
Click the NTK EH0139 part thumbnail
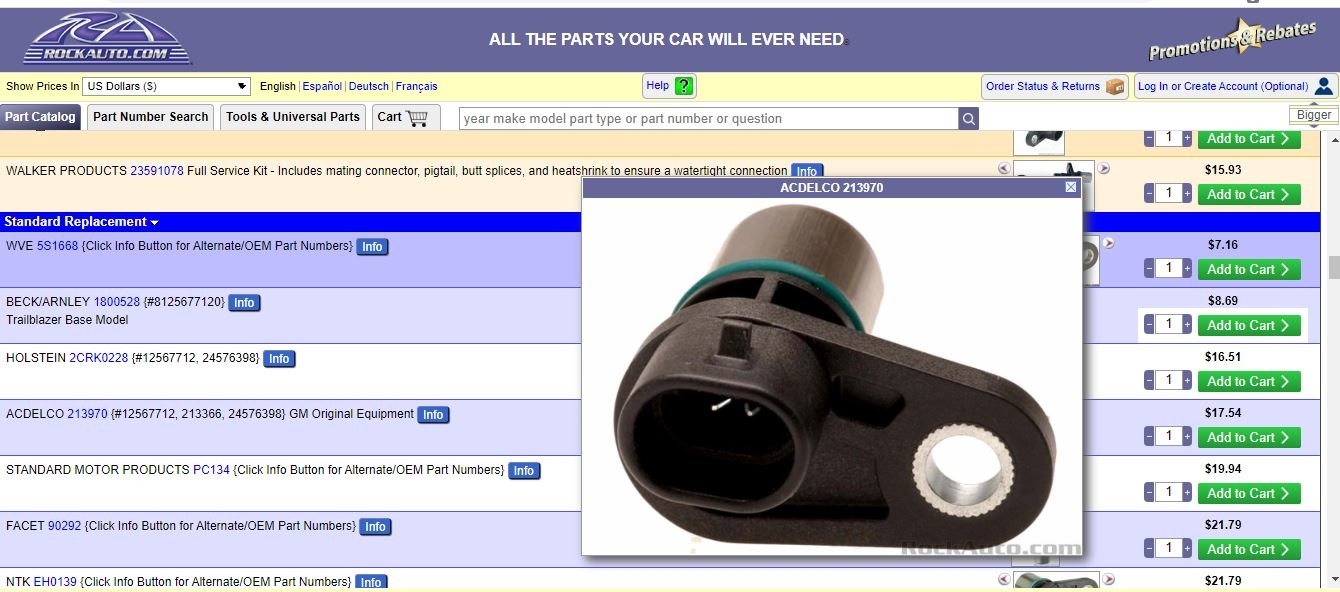click(x=1056, y=581)
